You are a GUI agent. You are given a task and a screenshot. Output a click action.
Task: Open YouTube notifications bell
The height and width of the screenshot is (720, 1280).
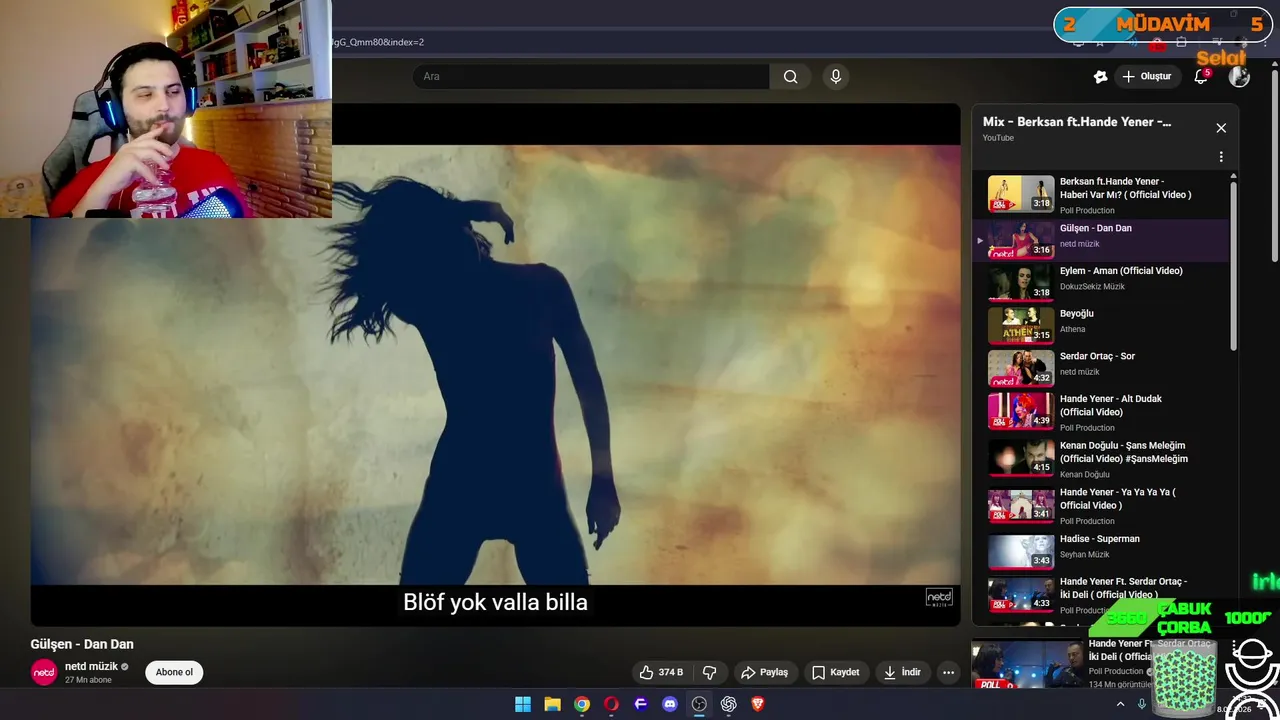tap(1201, 76)
